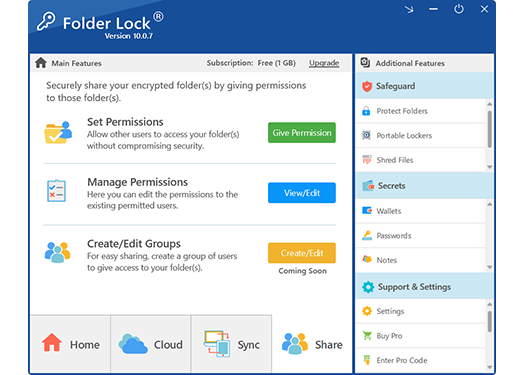Viewport: 525px width, 375px height.
Task: Click the Notes icon in sidebar
Action: 367,259
